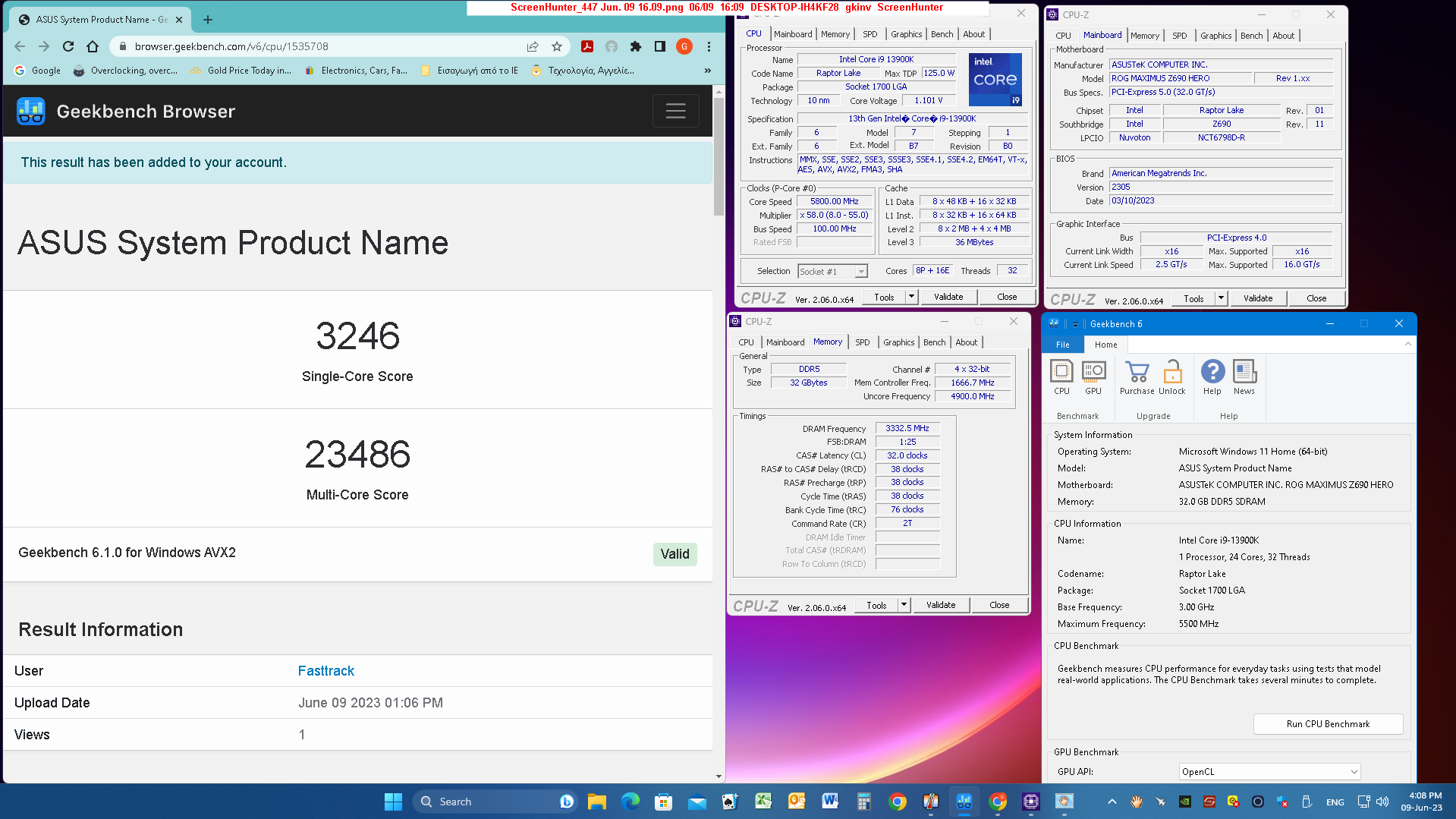Open the Google bookmark
Viewport: 1456px width, 819px height.
point(37,71)
